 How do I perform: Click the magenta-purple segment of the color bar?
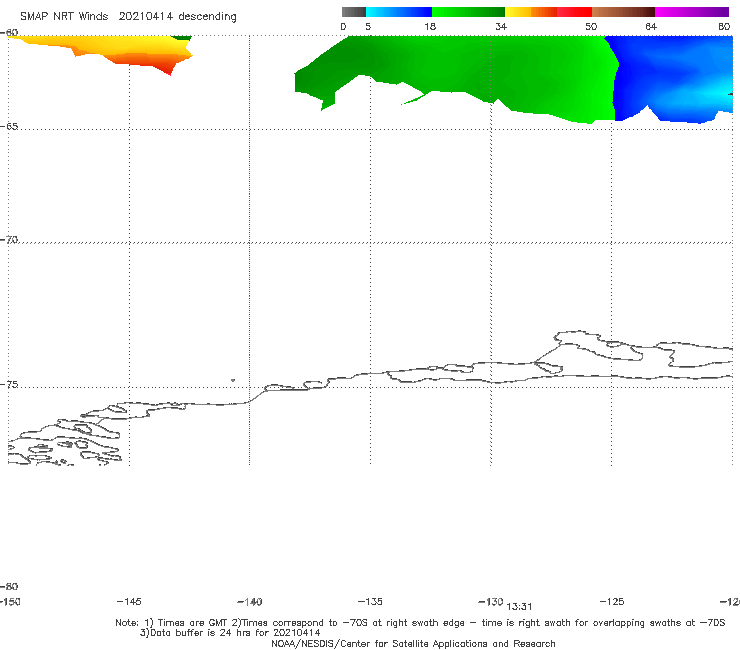(x=692, y=12)
